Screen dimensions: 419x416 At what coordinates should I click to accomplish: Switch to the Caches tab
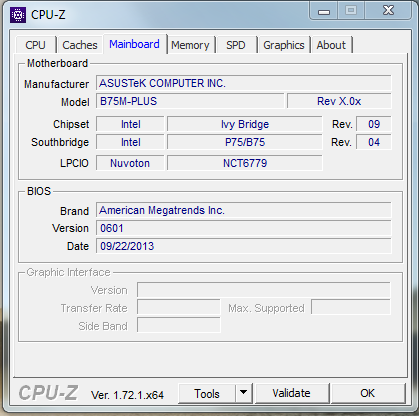coord(80,45)
